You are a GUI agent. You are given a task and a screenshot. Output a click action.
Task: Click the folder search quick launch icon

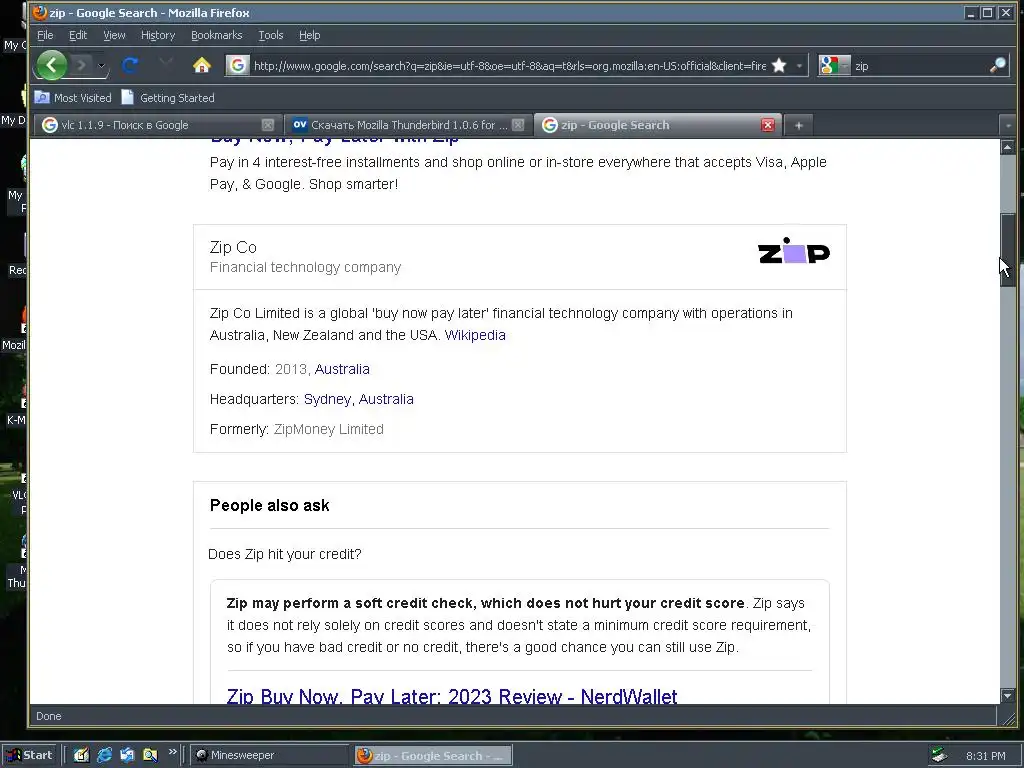tap(150, 755)
